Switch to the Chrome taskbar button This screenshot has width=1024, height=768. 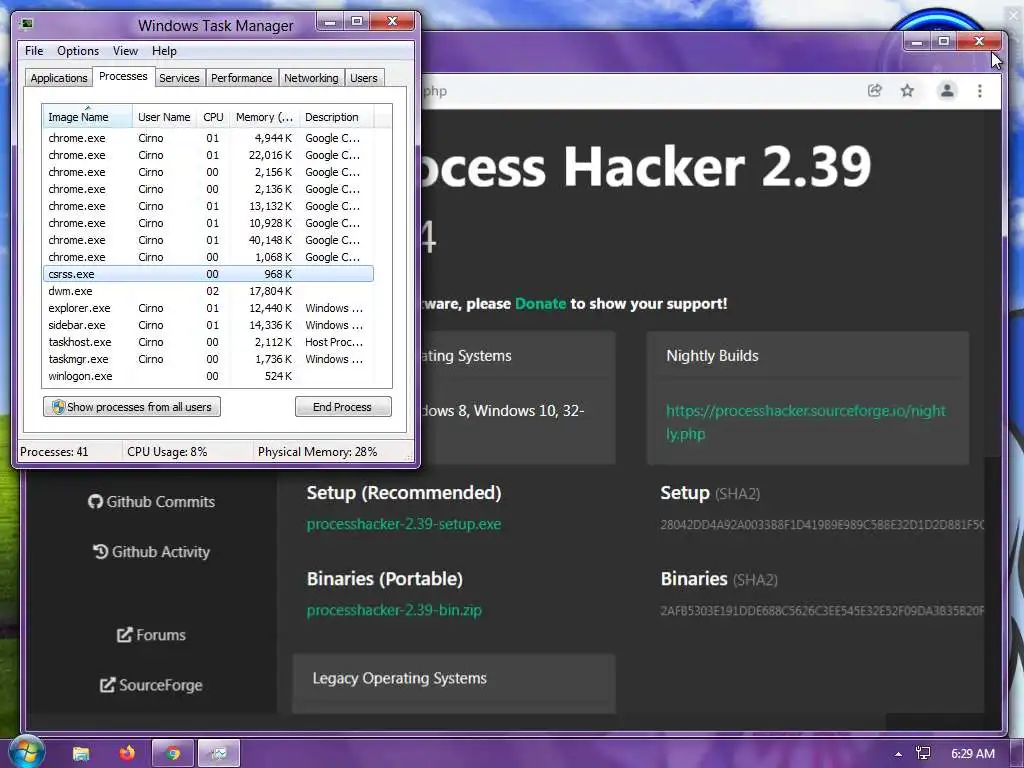coord(172,753)
